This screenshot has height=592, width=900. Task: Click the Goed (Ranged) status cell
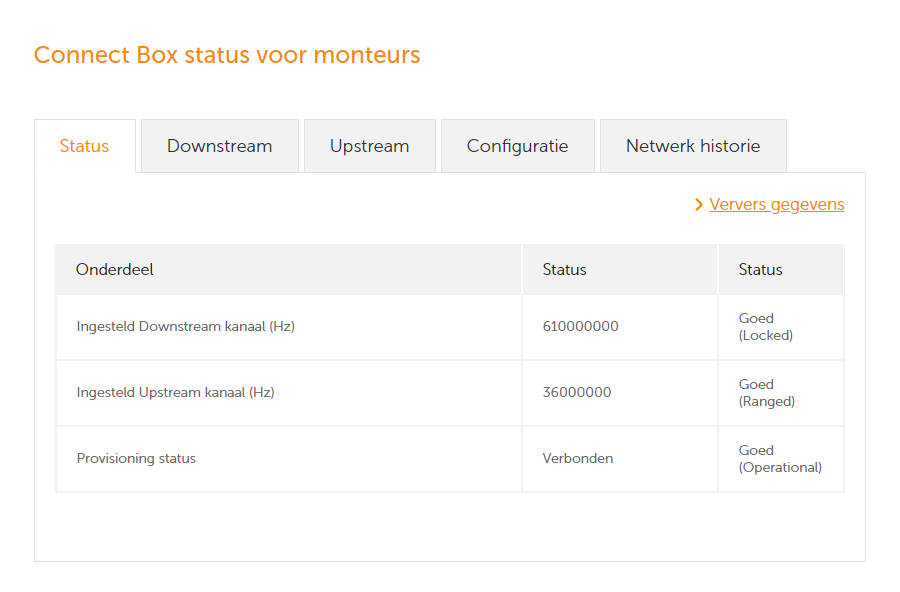coord(781,393)
